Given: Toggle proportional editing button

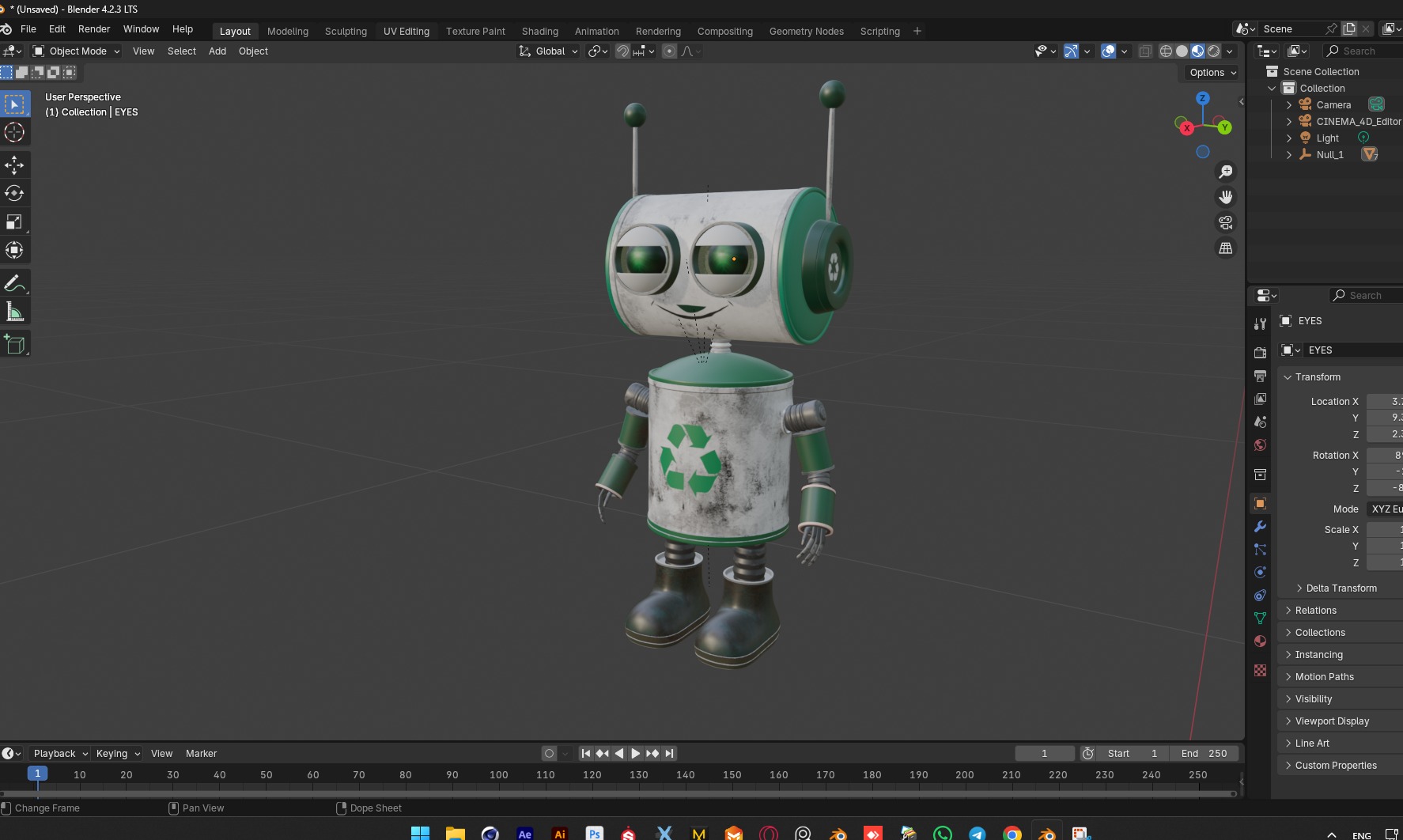Looking at the screenshot, I should point(669,51).
